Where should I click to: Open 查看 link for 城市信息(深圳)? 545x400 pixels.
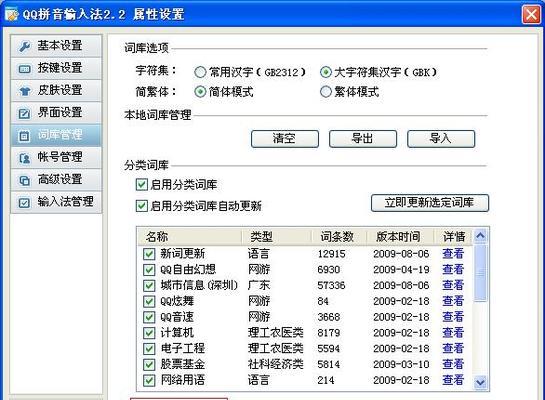(453, 285)
